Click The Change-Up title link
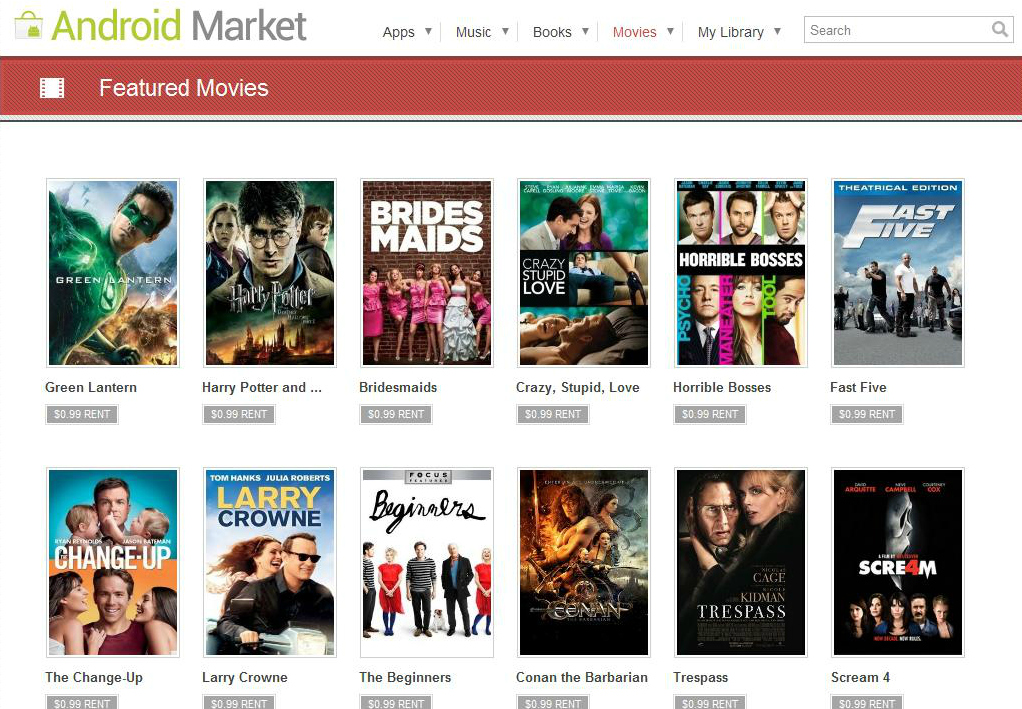This screenshot has height=709, width=1022. pyautogui.click(x=94, y=678)
